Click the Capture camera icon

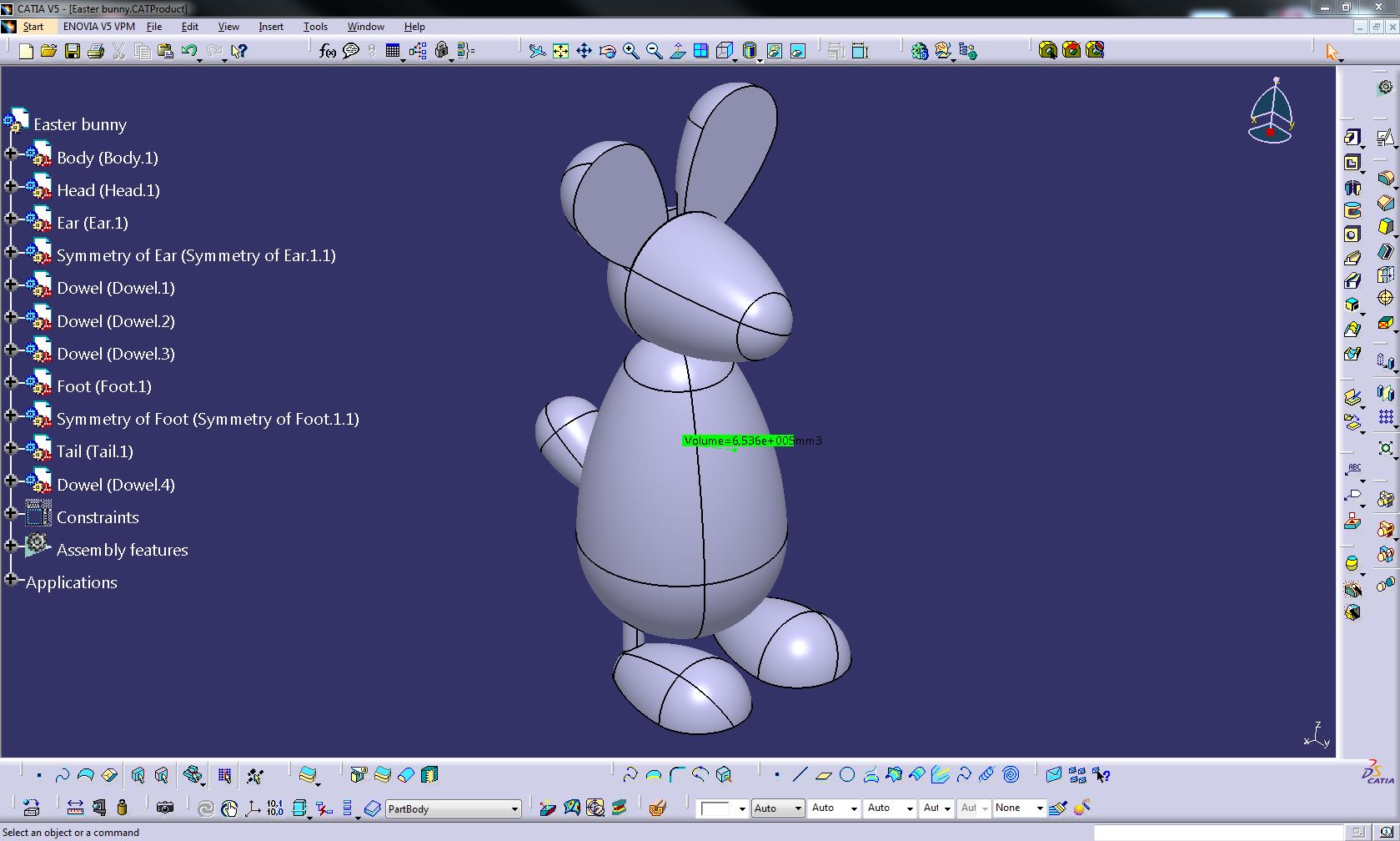coord(165,807)
